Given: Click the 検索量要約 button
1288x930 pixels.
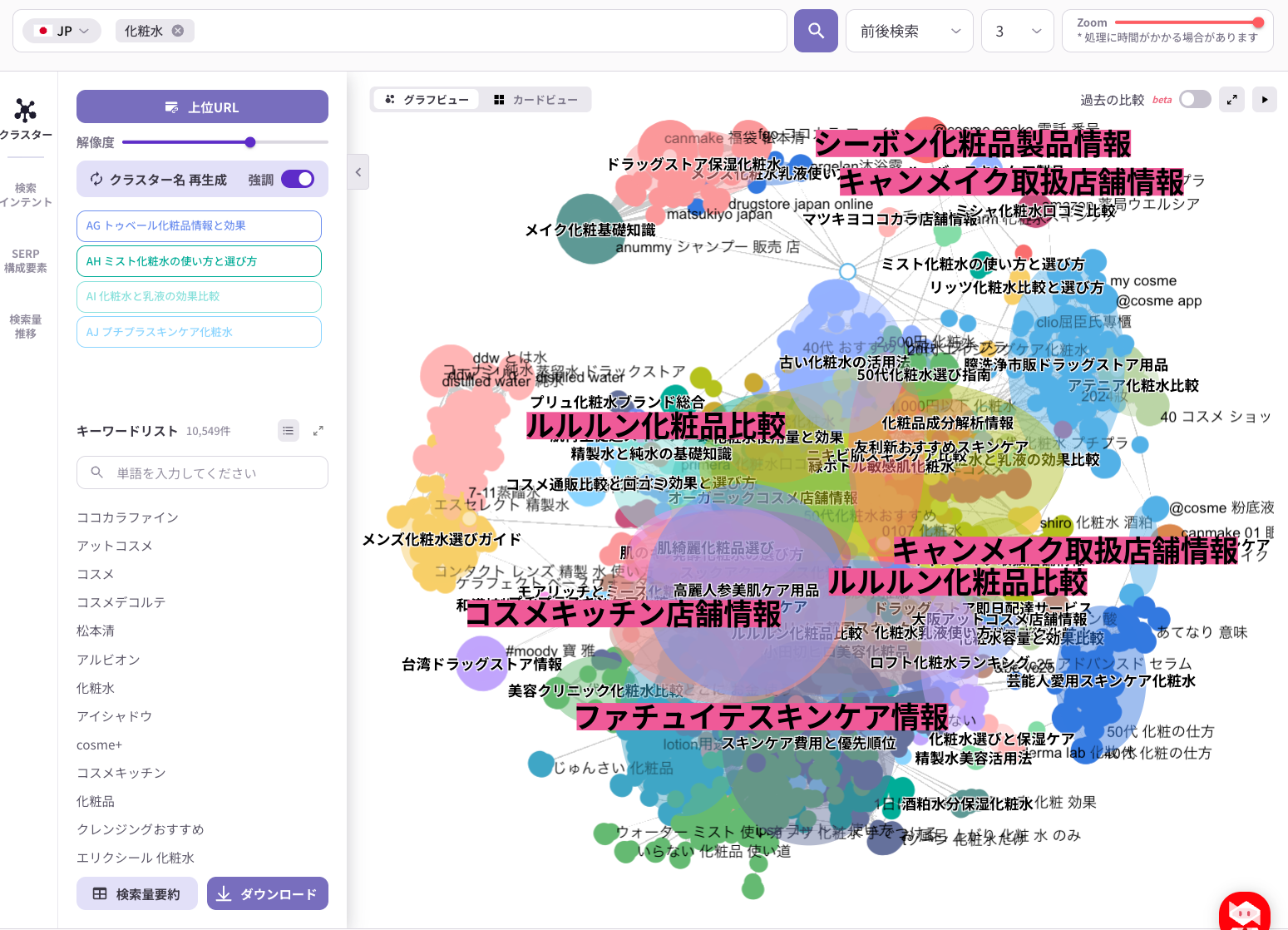Looking at the screenshot, I should point(137,893).
